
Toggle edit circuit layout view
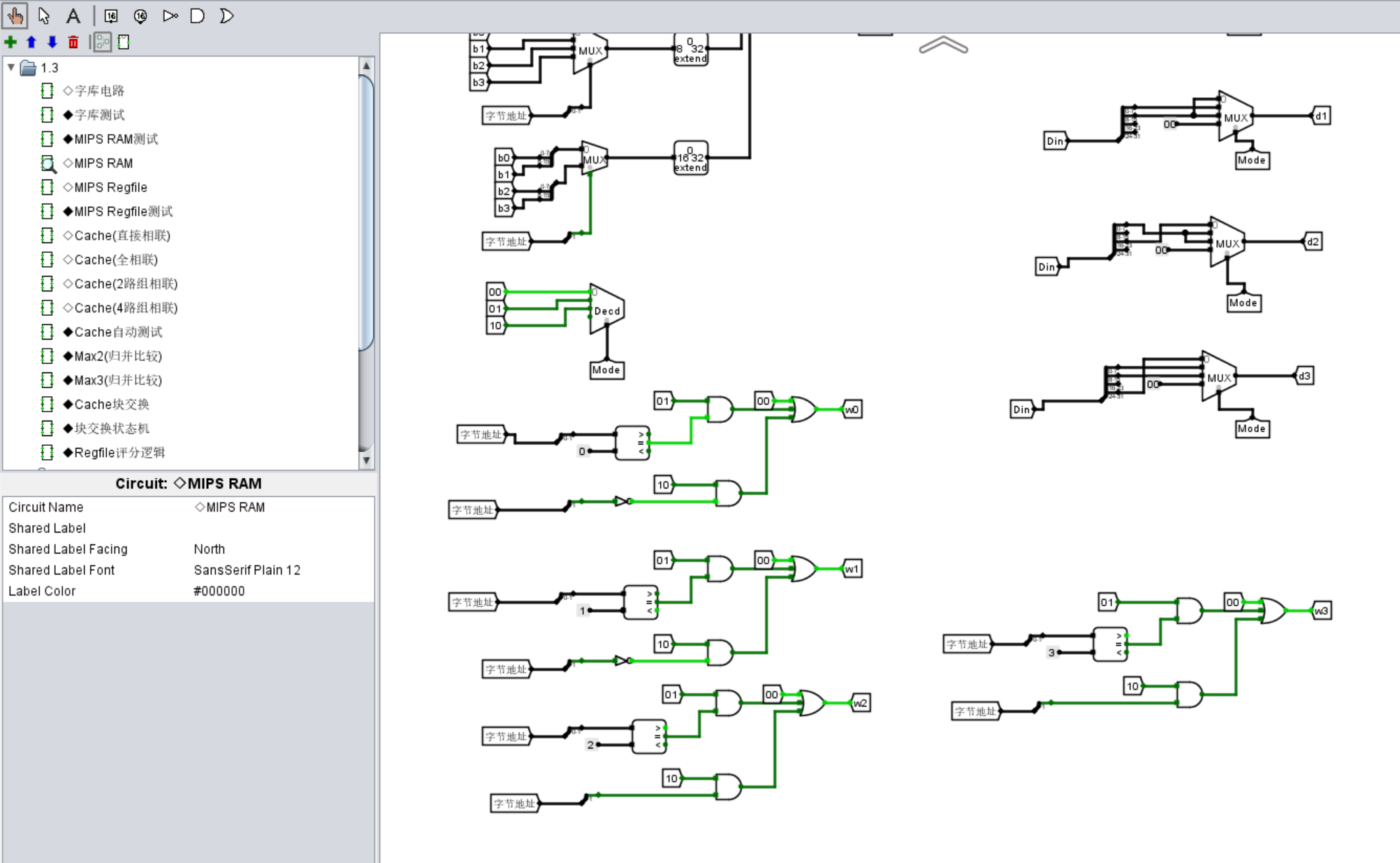102,42
